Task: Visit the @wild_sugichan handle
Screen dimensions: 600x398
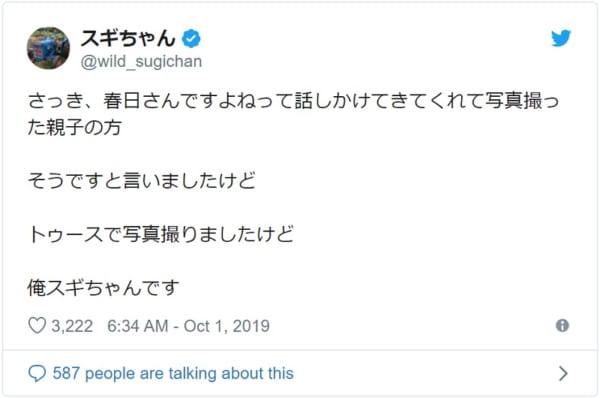Action: coord(141,62)
